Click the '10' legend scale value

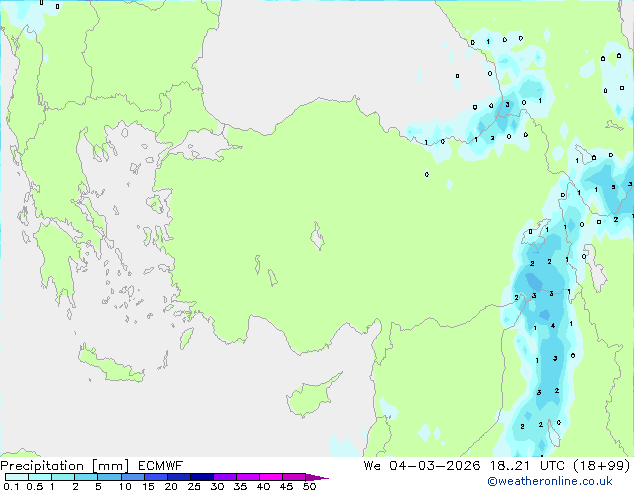coord(125,486)
